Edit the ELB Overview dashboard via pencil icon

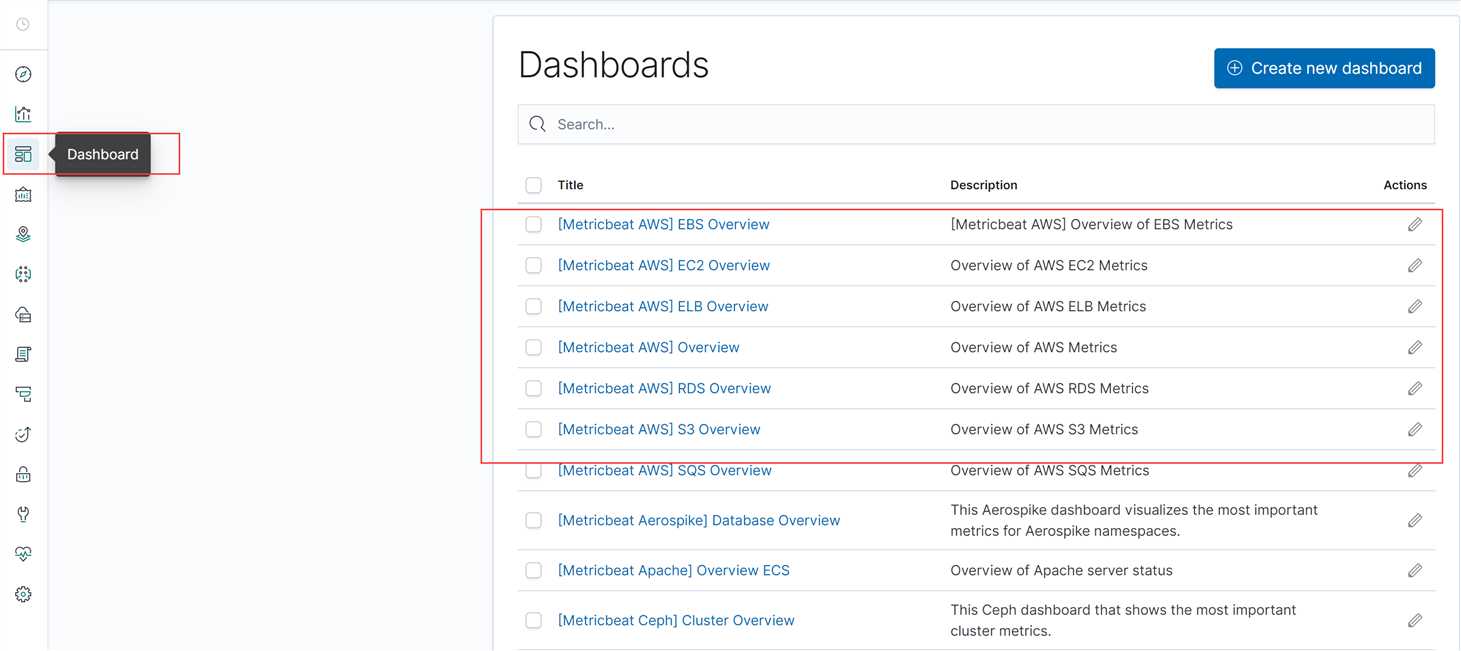[x=1415, y=307]
